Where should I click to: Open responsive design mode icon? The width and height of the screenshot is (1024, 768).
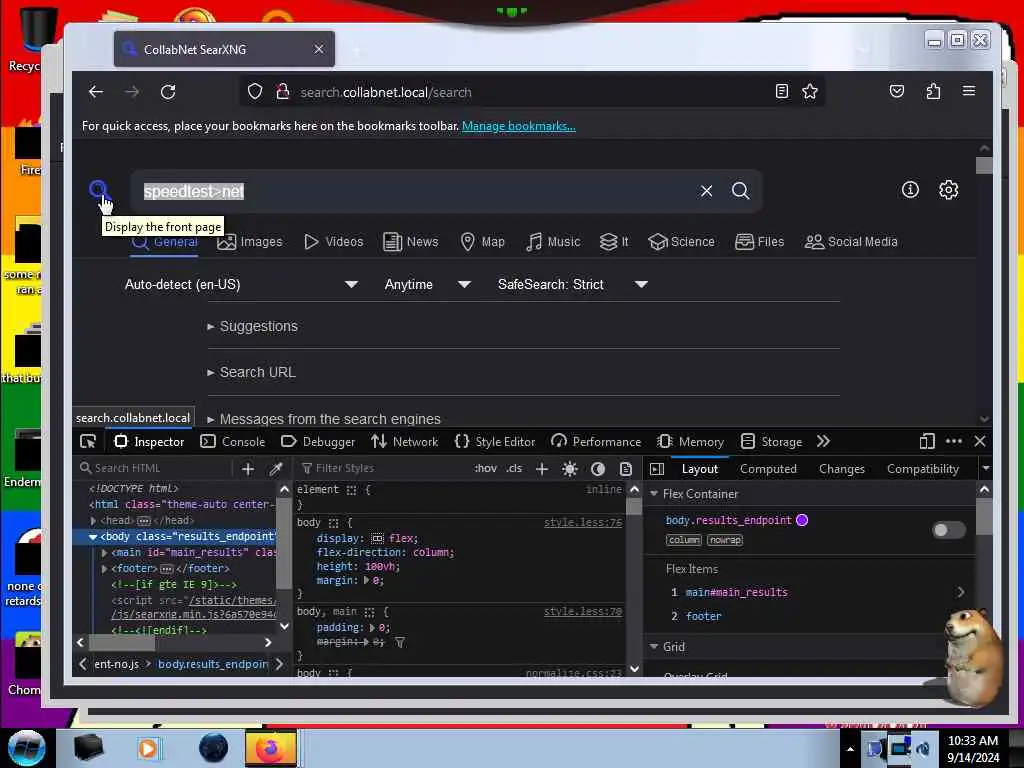pos(927,442)
